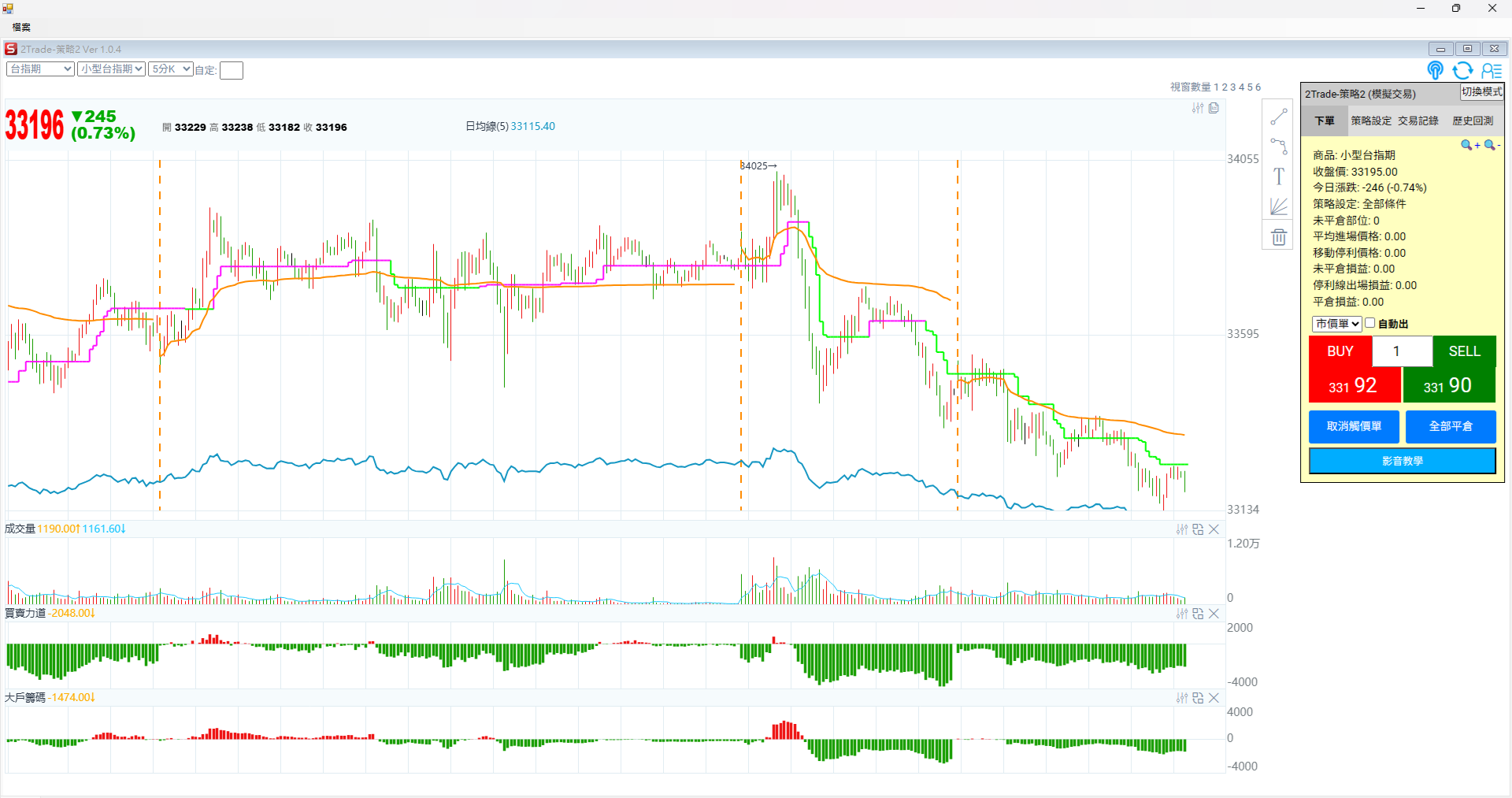
Task: Open the 台指期 product dropdown
Action: pyautogui.click(x=40, y=69)
